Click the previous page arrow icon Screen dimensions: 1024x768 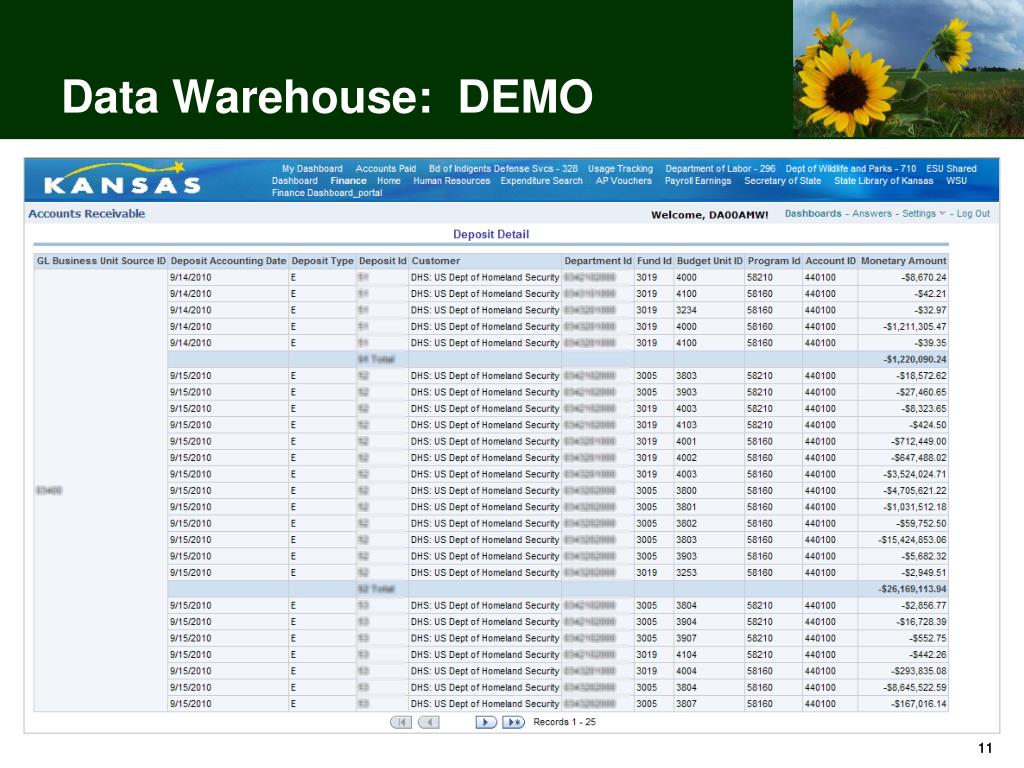tap(428, 722)
